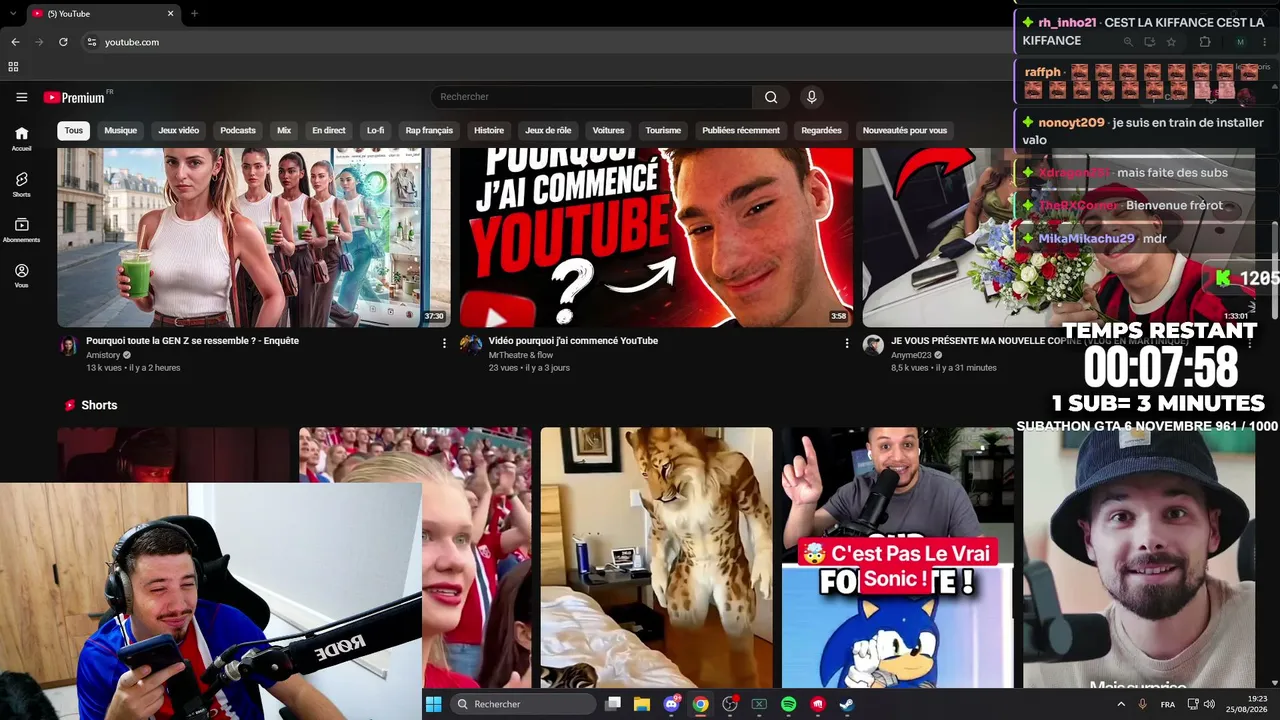Click the Chrome taskbar icon
Image resolution: width=1280 pixels, height=720 pixels.
tap(701, 704)
